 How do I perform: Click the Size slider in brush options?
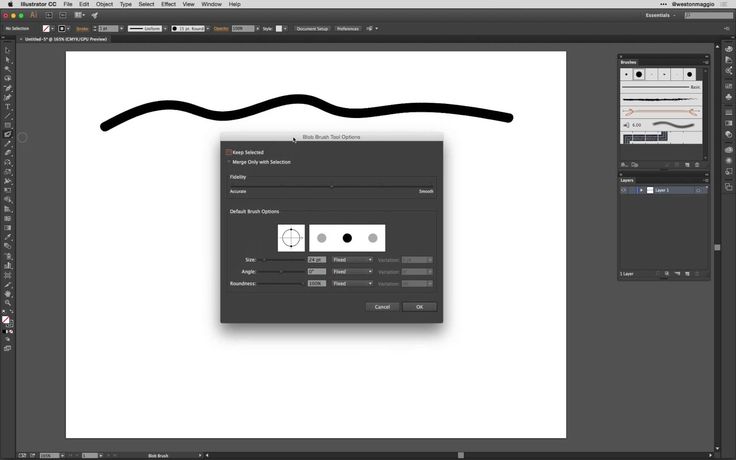point(282,260)
